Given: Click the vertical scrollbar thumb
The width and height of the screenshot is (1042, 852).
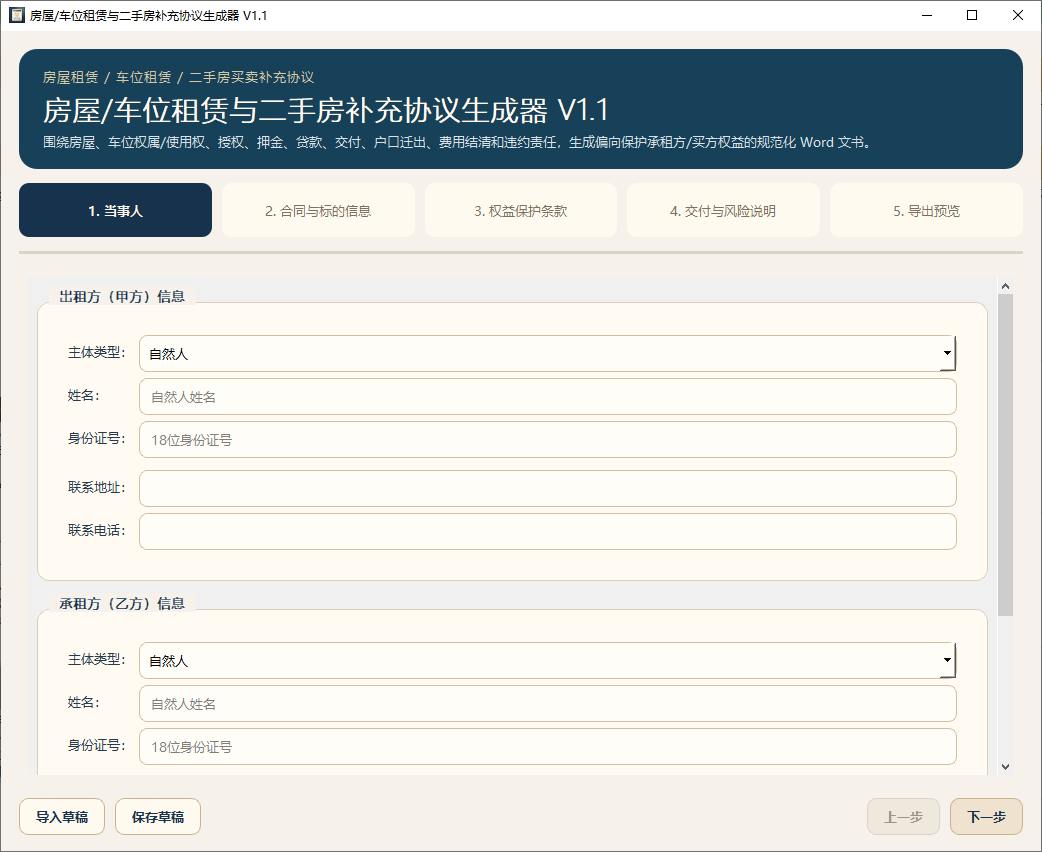Looking at the screenshot, I should [1005, 455].
